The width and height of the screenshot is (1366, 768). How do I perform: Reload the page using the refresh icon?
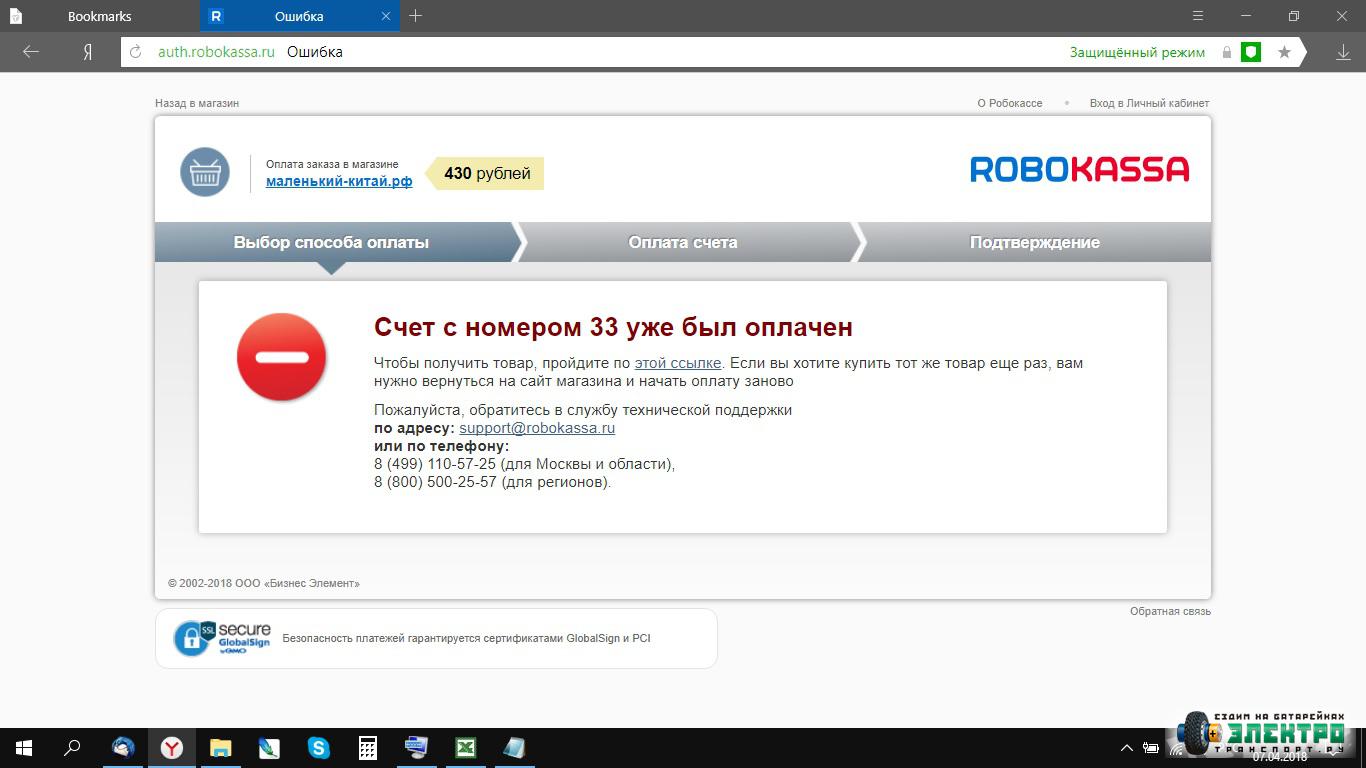[x=136, y=52]
